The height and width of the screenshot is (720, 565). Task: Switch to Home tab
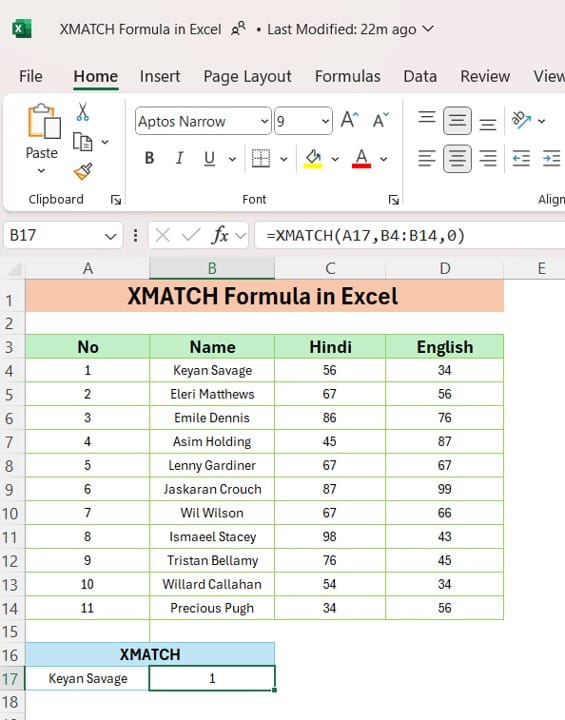tap(96, 76)
